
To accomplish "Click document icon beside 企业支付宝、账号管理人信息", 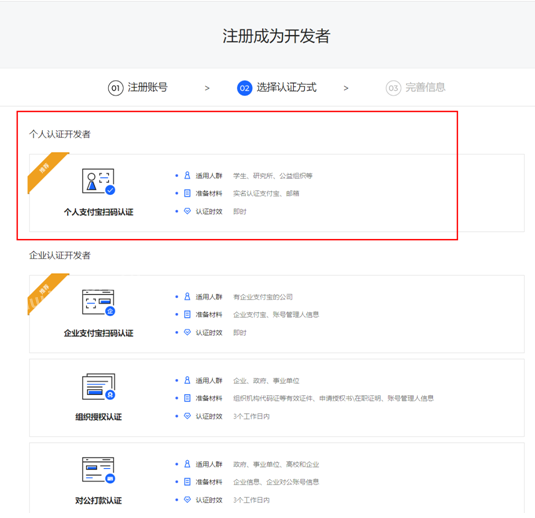I will 187,314.
